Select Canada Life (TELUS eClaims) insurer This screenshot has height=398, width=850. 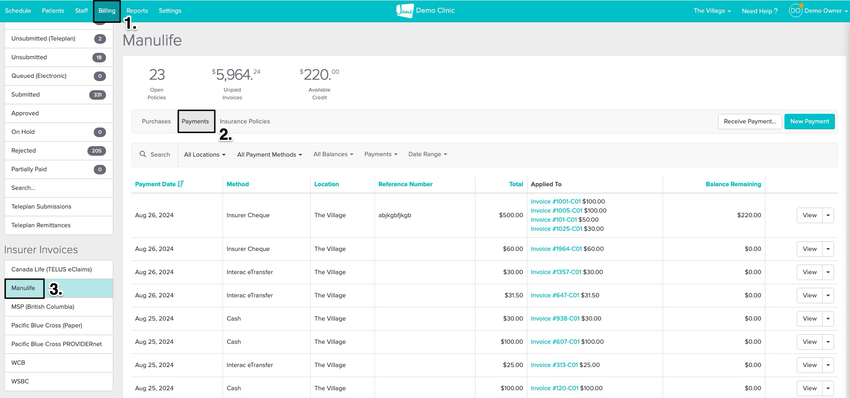(x=59, y=269)
